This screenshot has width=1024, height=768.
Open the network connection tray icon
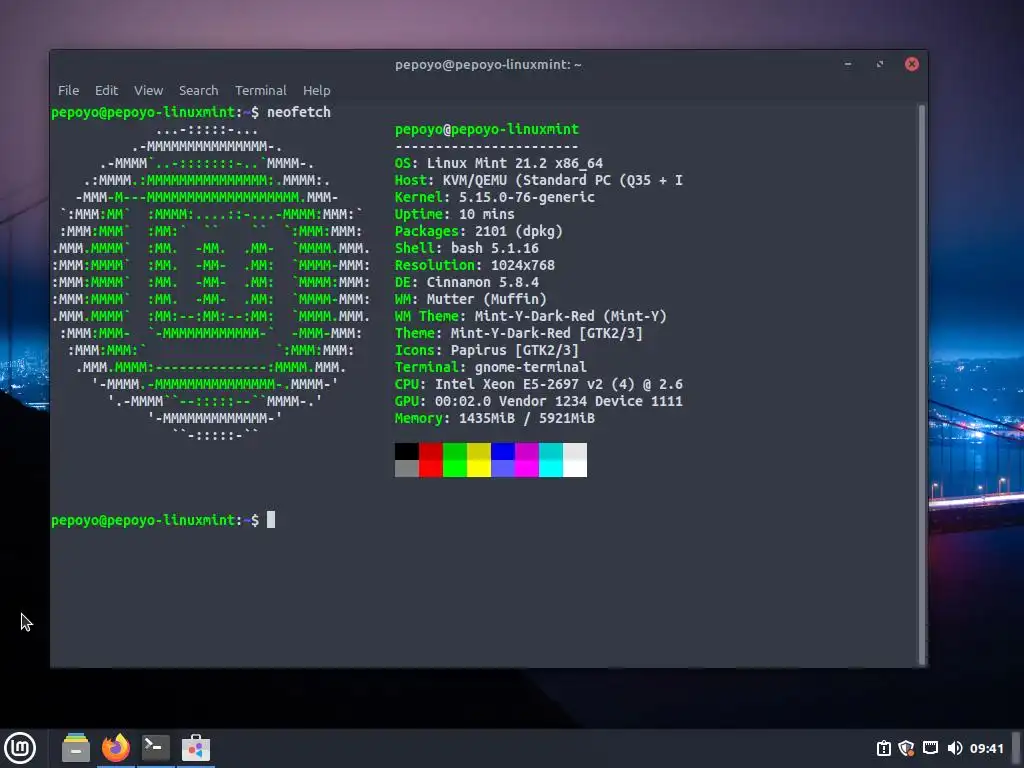[931, 748]
